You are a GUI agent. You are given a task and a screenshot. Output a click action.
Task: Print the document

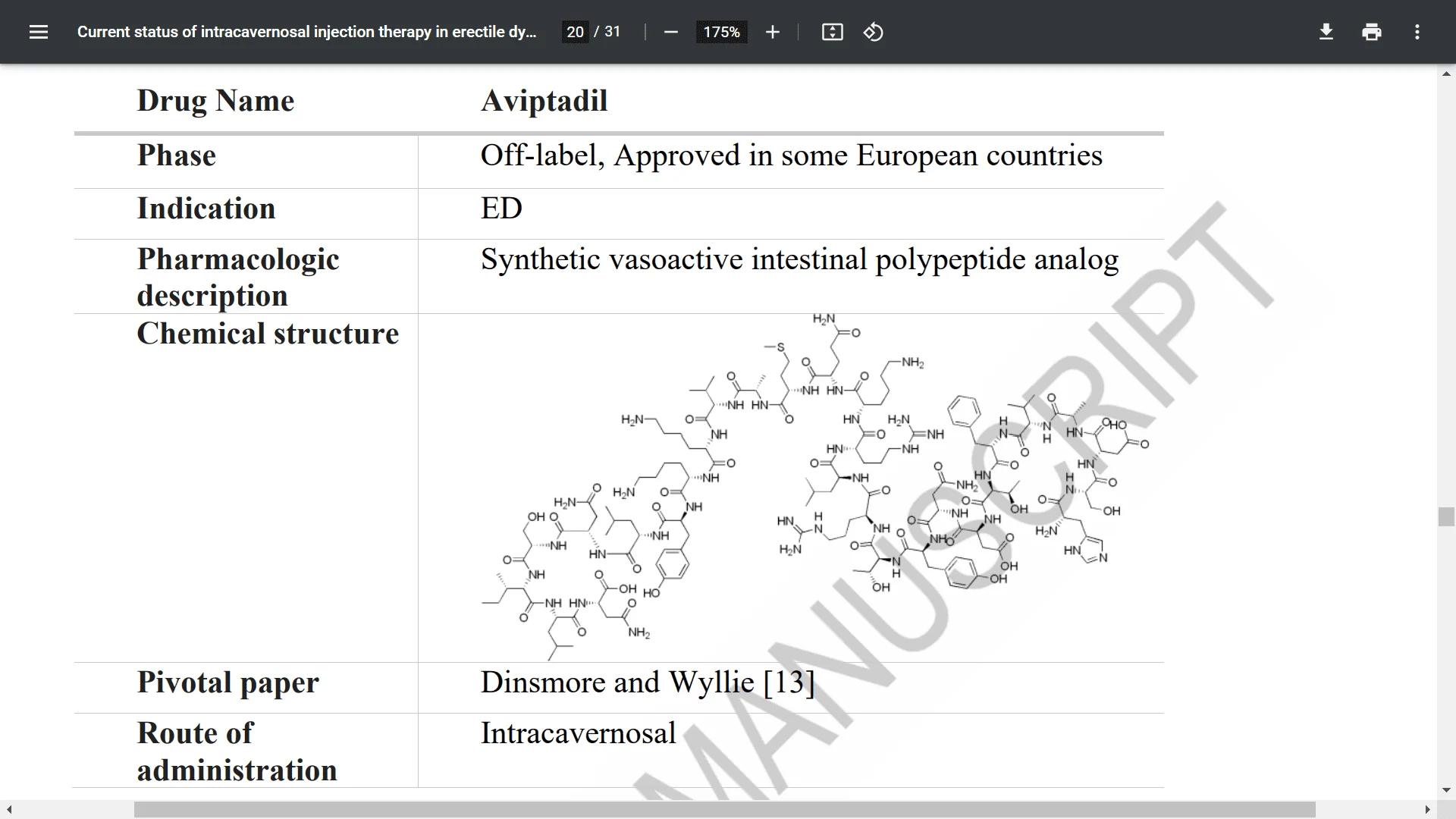1371,32
